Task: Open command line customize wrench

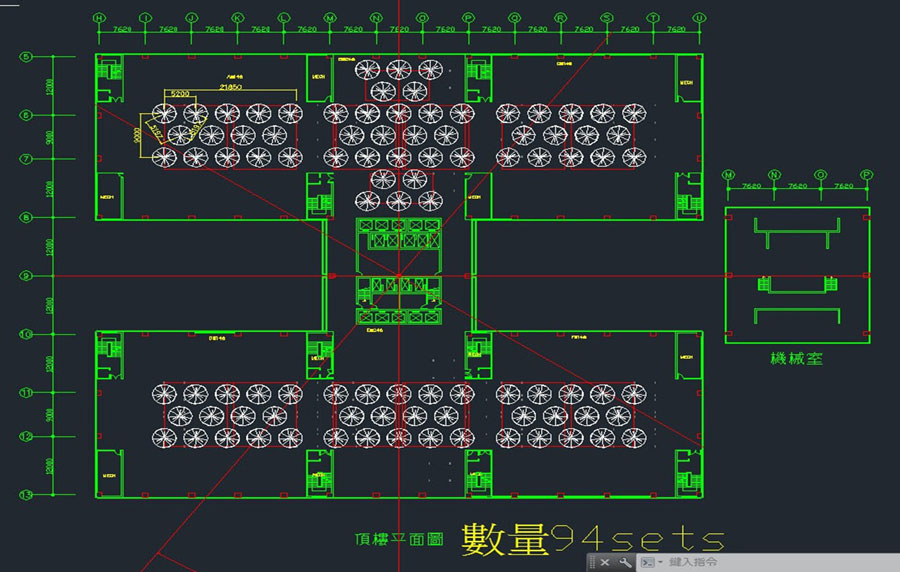Action: point(624,563)
